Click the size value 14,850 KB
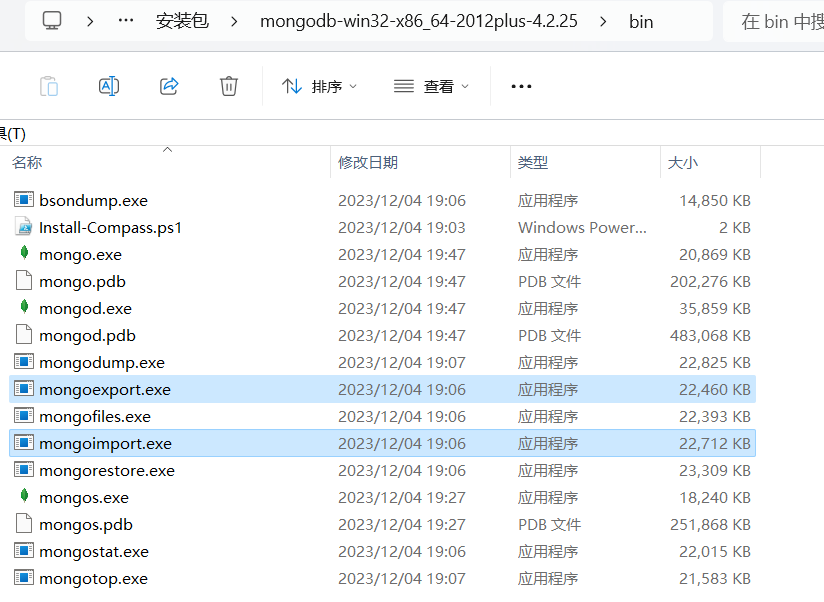Viewport: 824px width, 602px height. coord(715,201)
